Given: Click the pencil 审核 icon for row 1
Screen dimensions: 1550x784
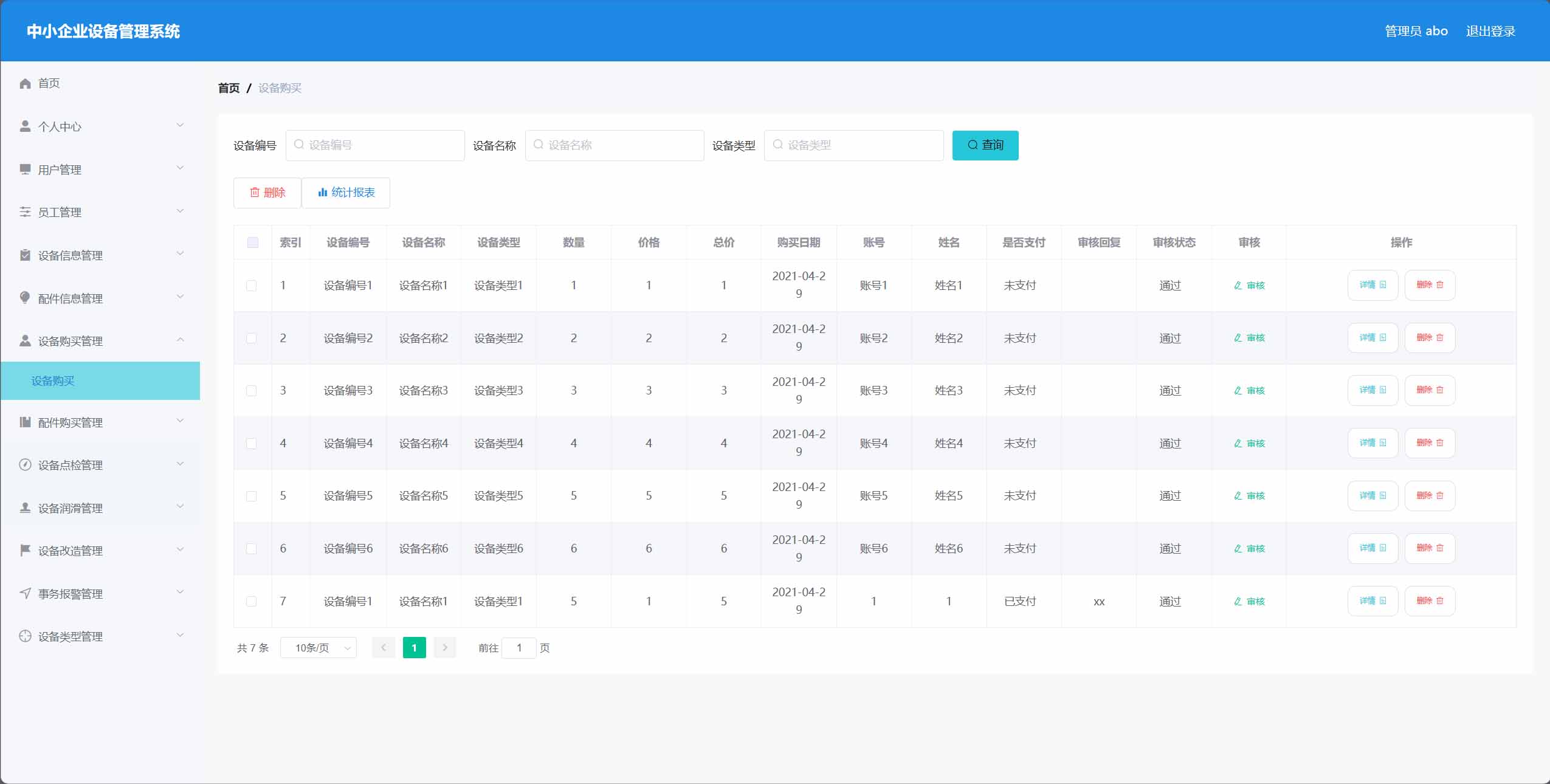Looking at the screenshot, I should [1238, 285].
